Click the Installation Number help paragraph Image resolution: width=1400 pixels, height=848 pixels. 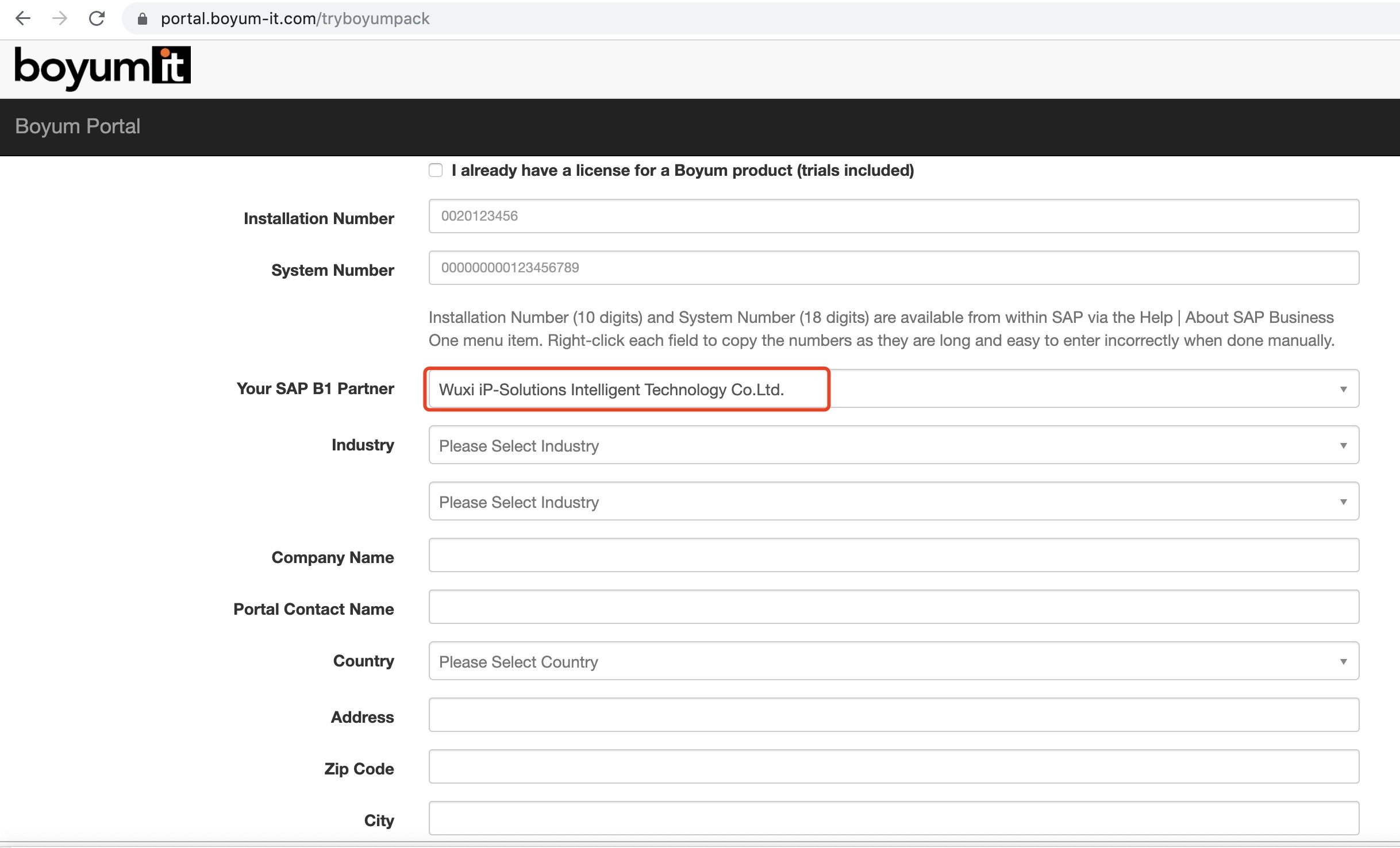tap(882, 329)
